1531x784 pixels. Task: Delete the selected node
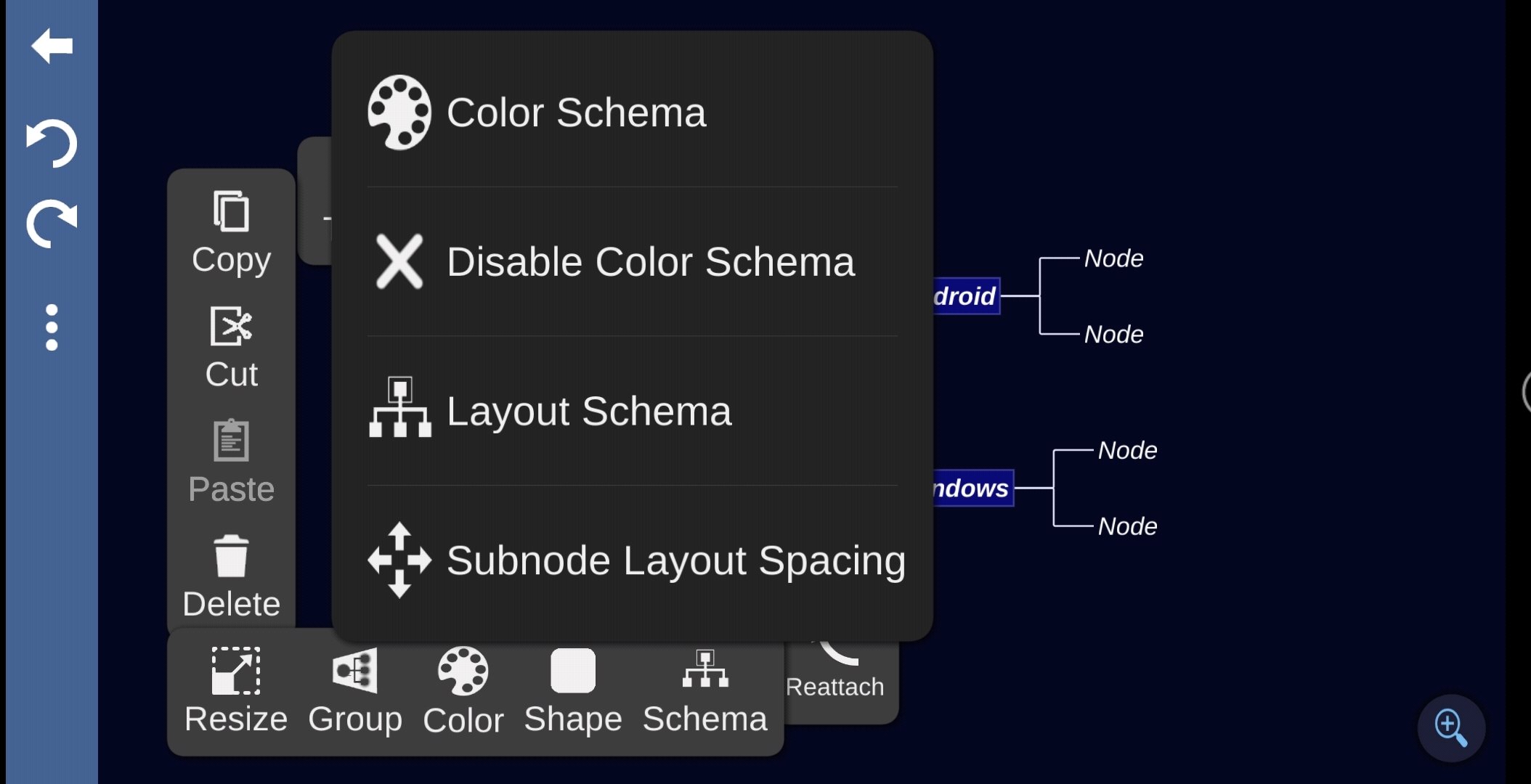(x=231, y=577)
